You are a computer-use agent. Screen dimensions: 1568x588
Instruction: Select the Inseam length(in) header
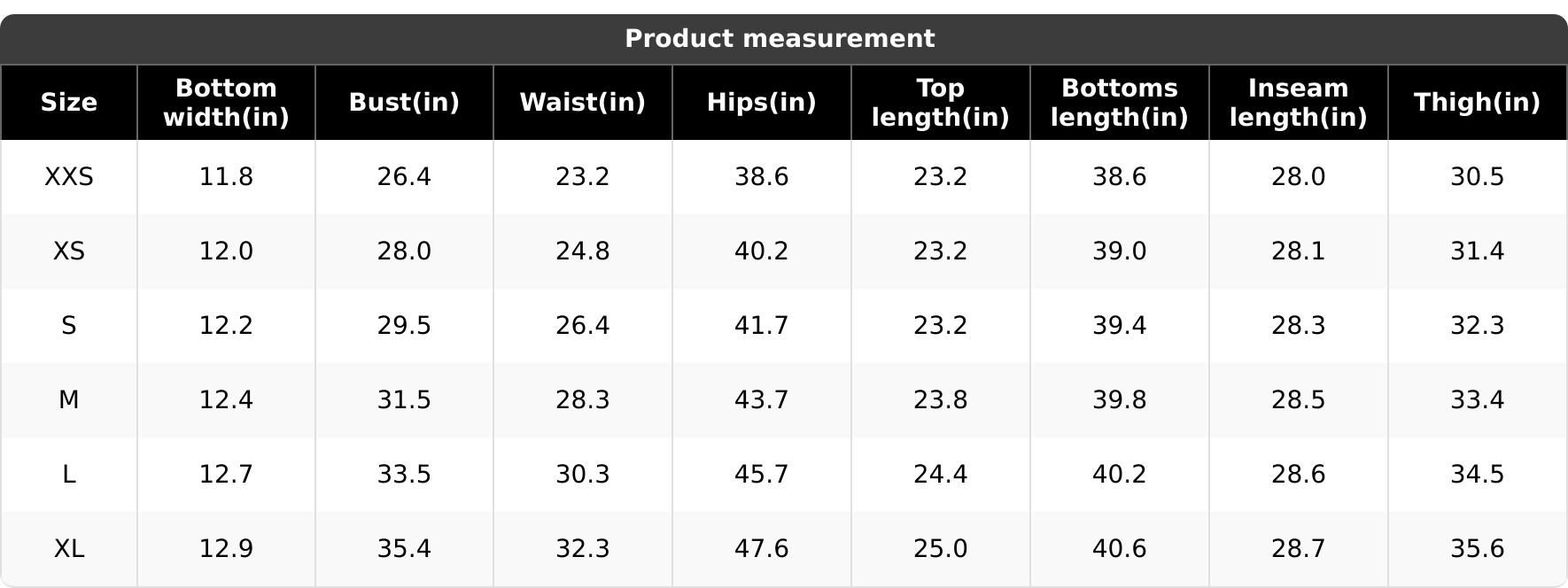point(1299,103)
